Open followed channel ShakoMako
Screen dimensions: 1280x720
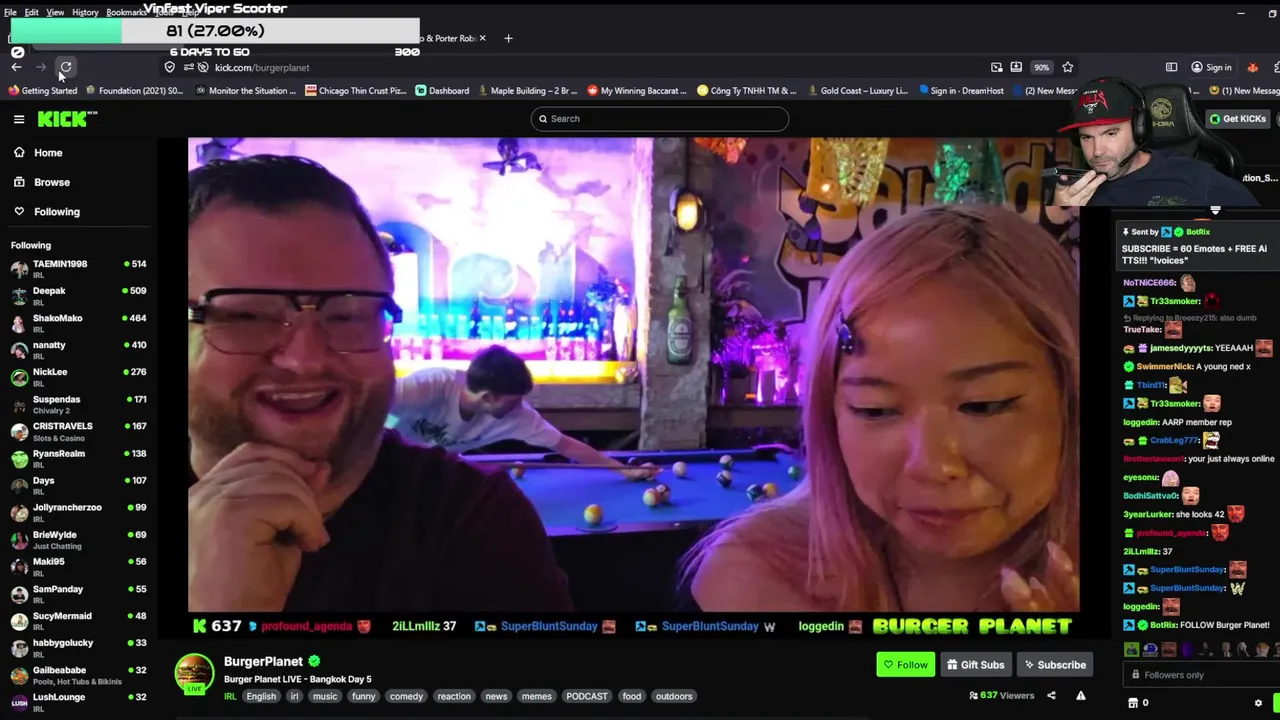tap(78, 323)
